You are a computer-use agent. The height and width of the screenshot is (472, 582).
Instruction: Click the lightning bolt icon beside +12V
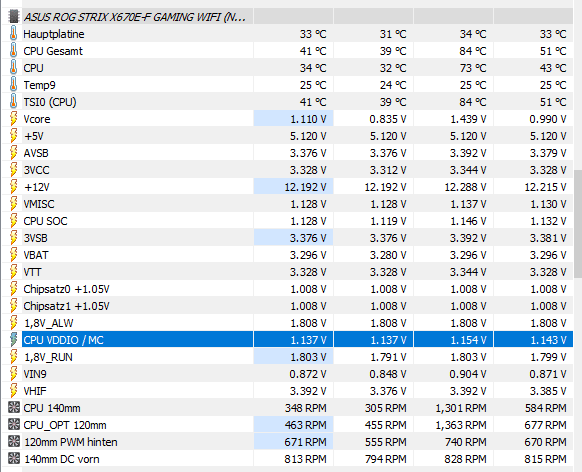pyautogui.click(x=14, y=187)
